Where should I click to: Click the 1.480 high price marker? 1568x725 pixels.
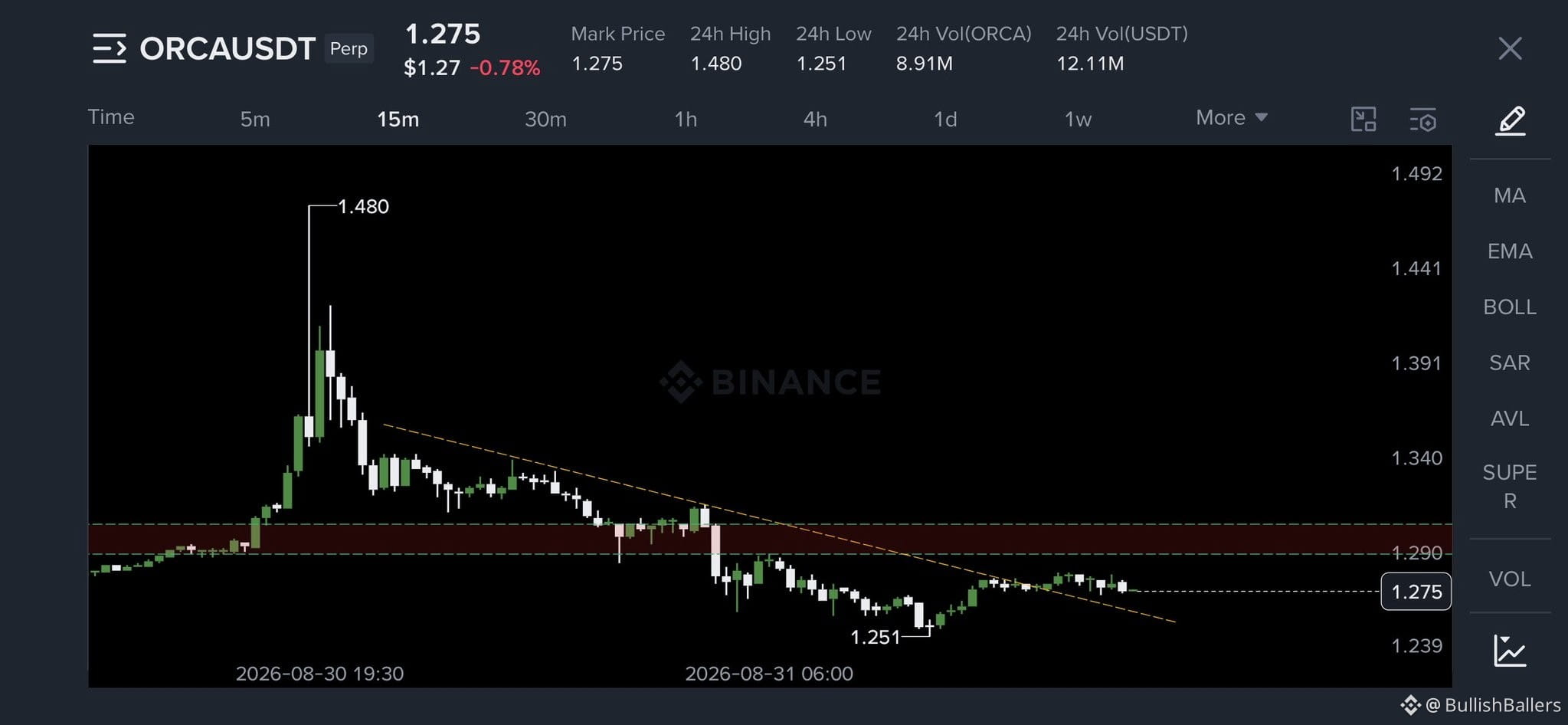tap(363, 206)
